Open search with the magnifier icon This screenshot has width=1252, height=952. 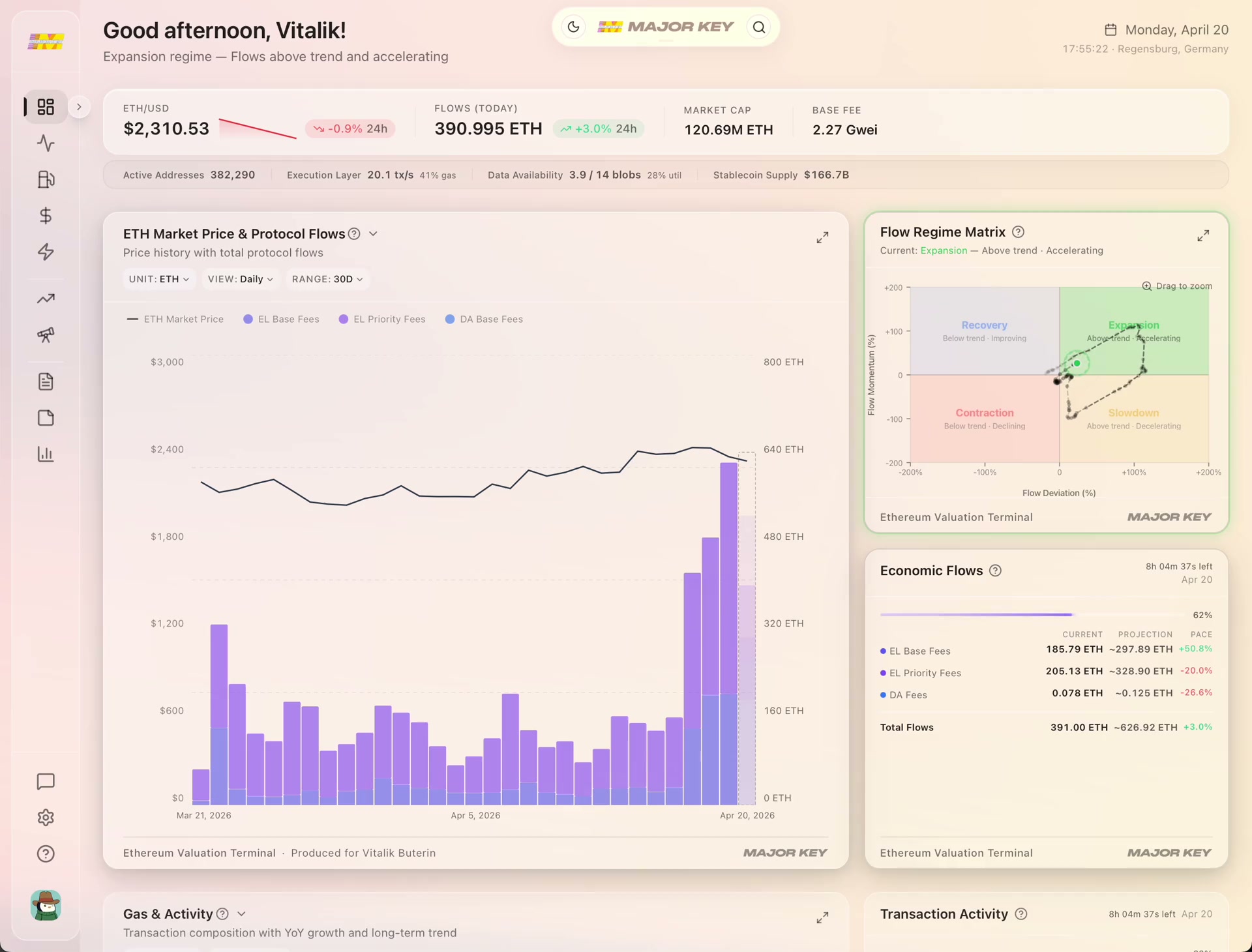click(x=759, y=27)
